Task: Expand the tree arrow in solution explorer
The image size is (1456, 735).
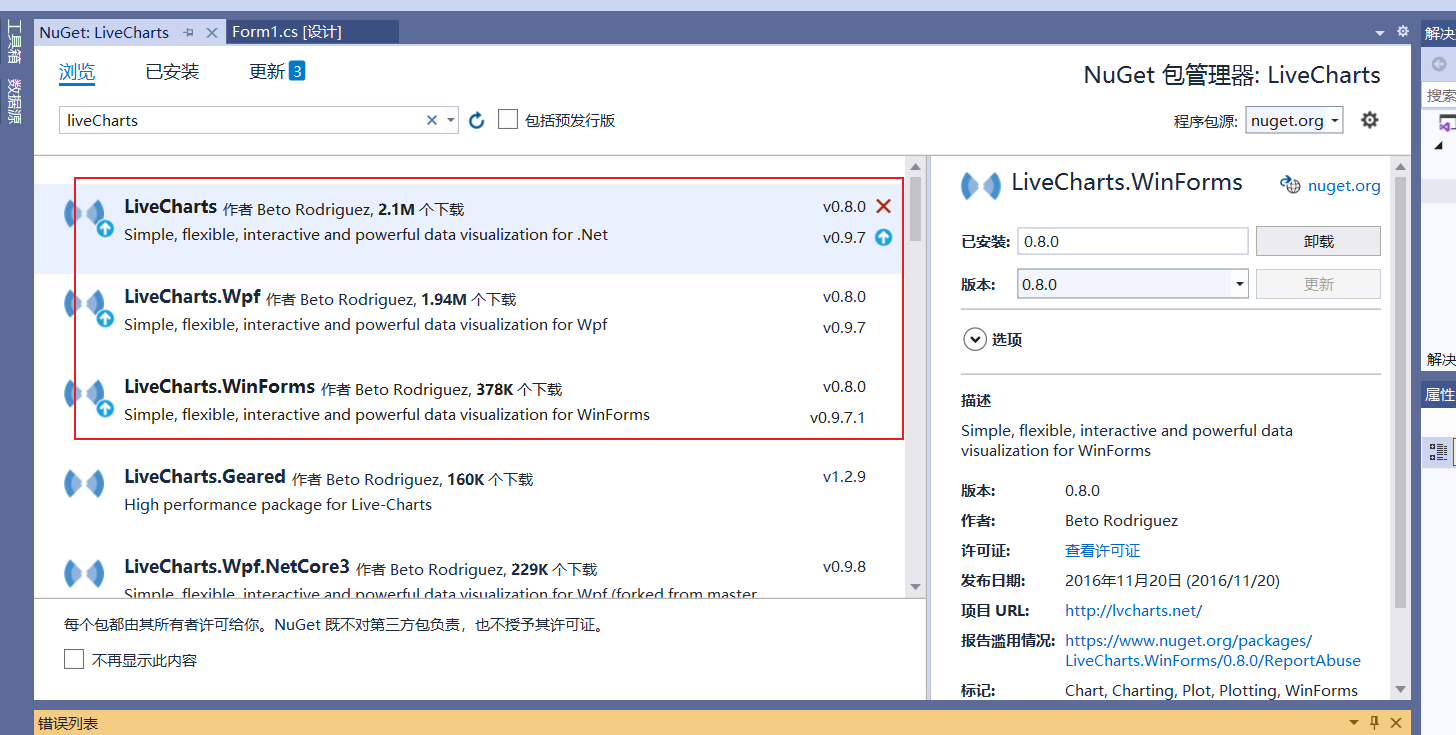Action: coord(1439,146)
